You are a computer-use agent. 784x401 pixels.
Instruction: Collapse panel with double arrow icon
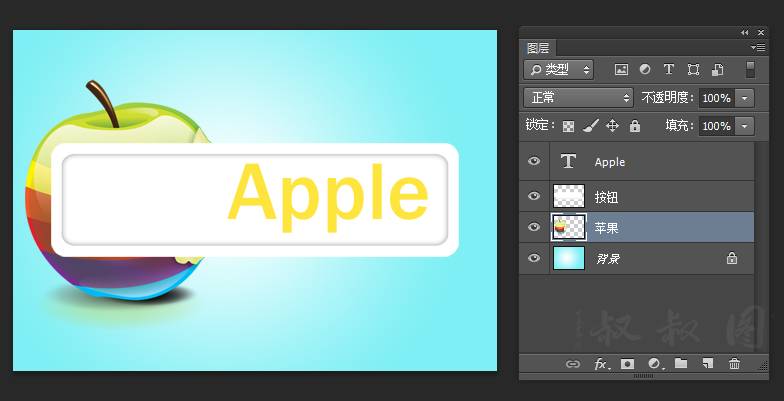(x=744, y=32)
